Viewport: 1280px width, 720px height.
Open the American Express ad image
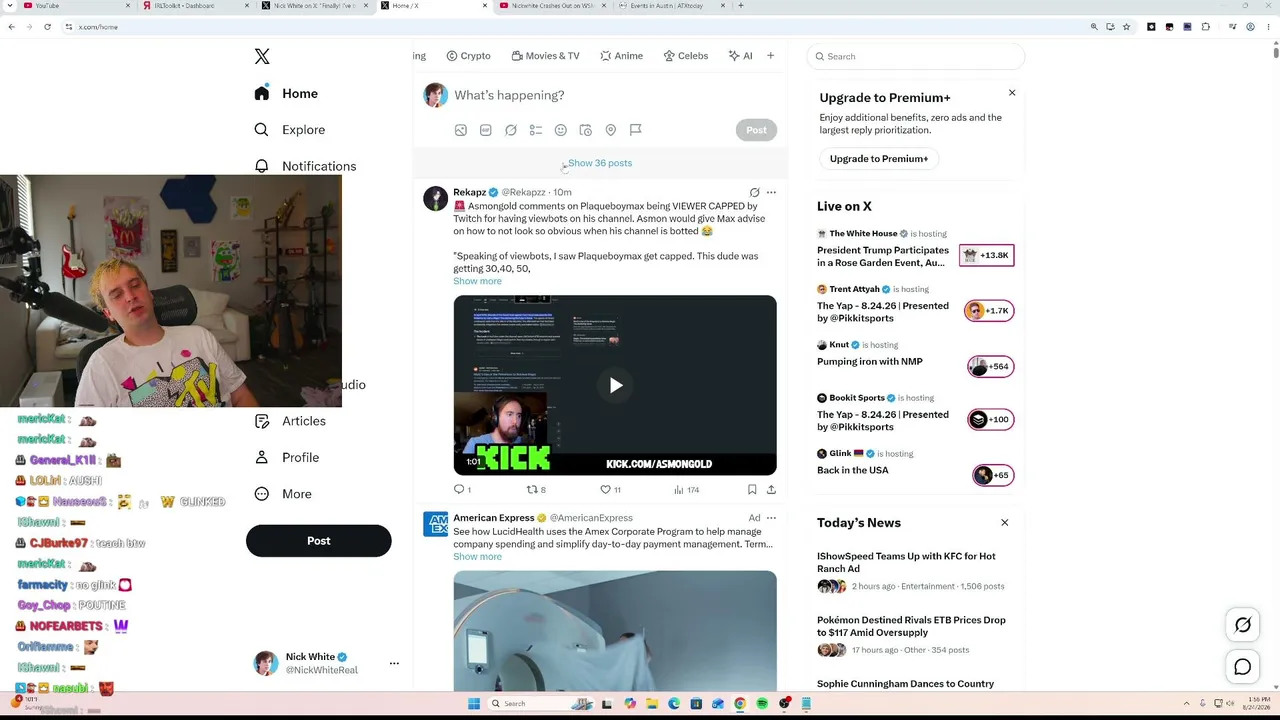[x=615, y=630]
